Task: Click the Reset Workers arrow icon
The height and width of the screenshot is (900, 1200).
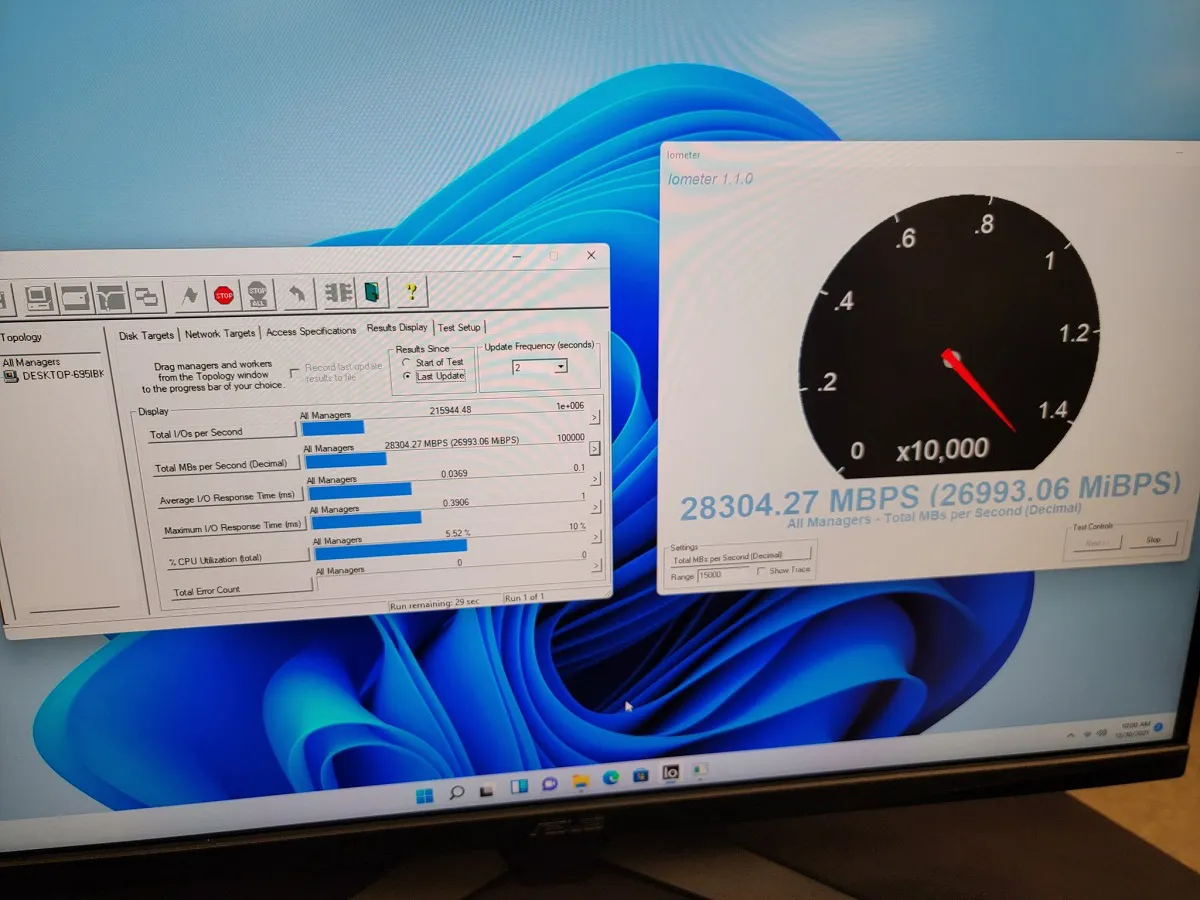Action: click(299, 294)
